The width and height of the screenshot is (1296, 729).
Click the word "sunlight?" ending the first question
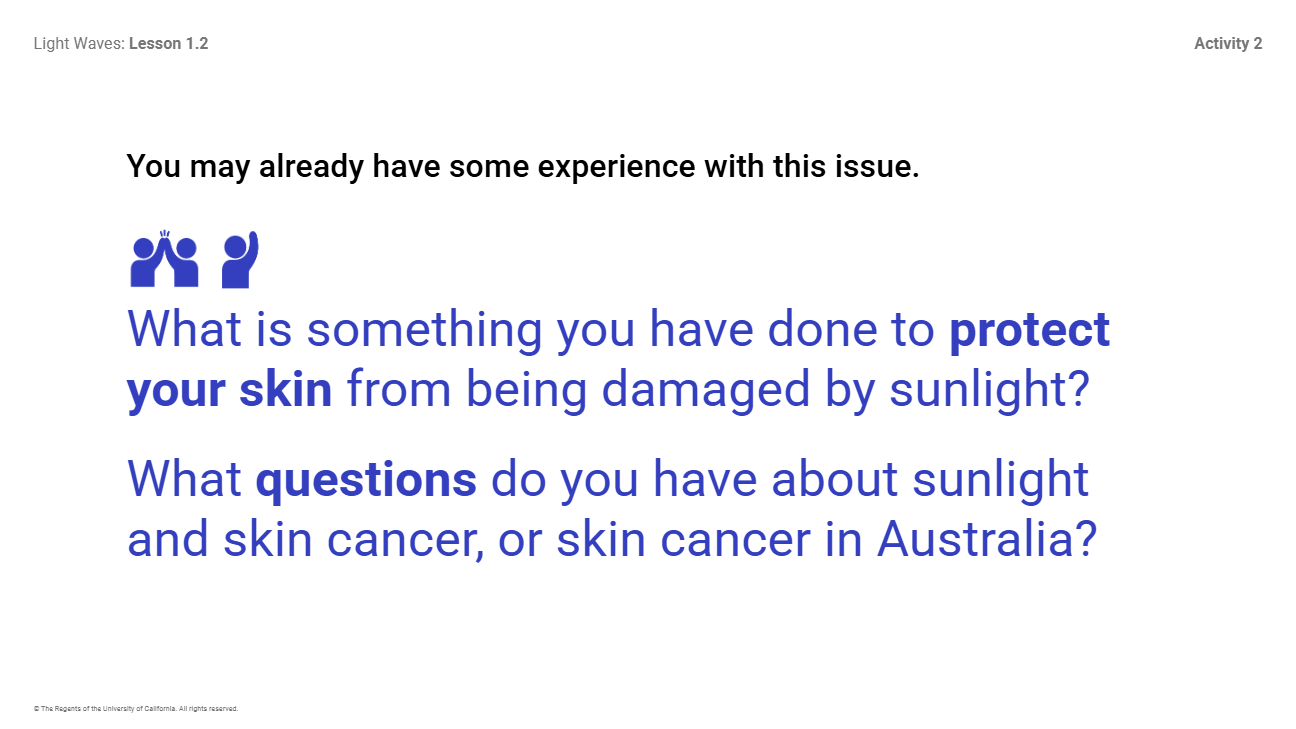[x=988, y=390]
